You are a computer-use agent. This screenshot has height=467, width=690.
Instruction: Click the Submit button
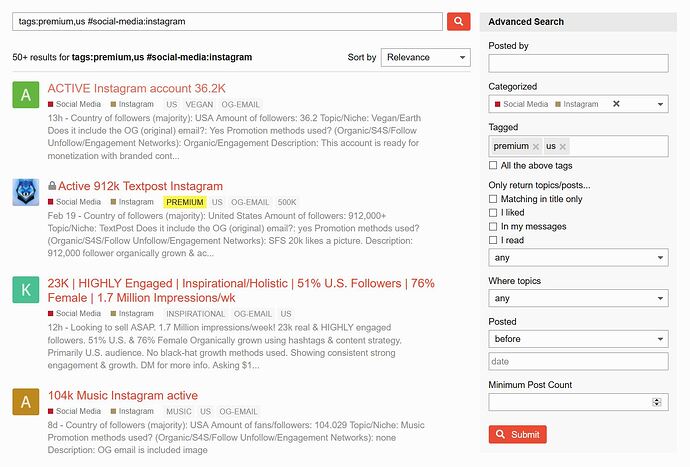point(518,434)
